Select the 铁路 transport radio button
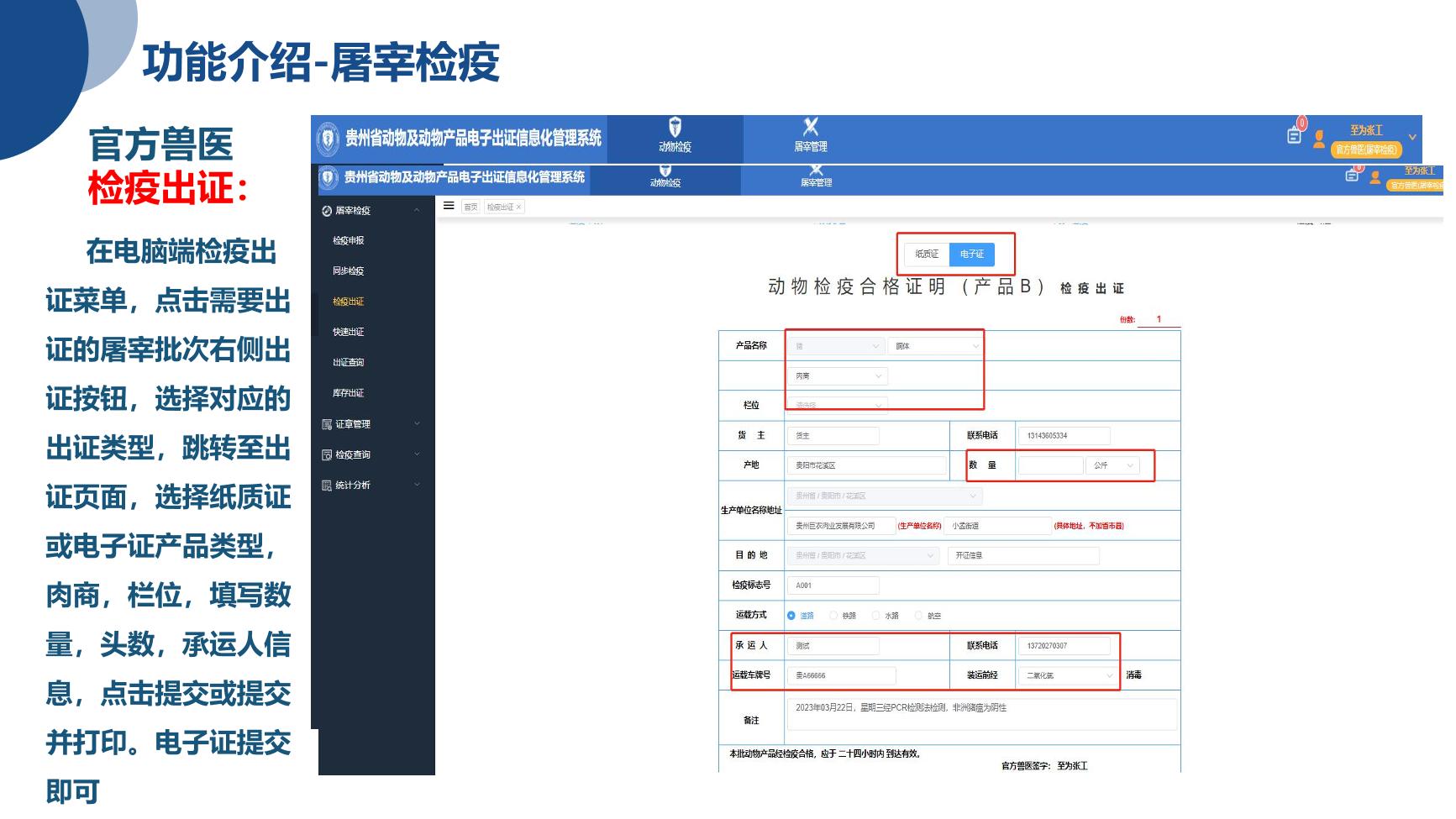 (833, 616)
